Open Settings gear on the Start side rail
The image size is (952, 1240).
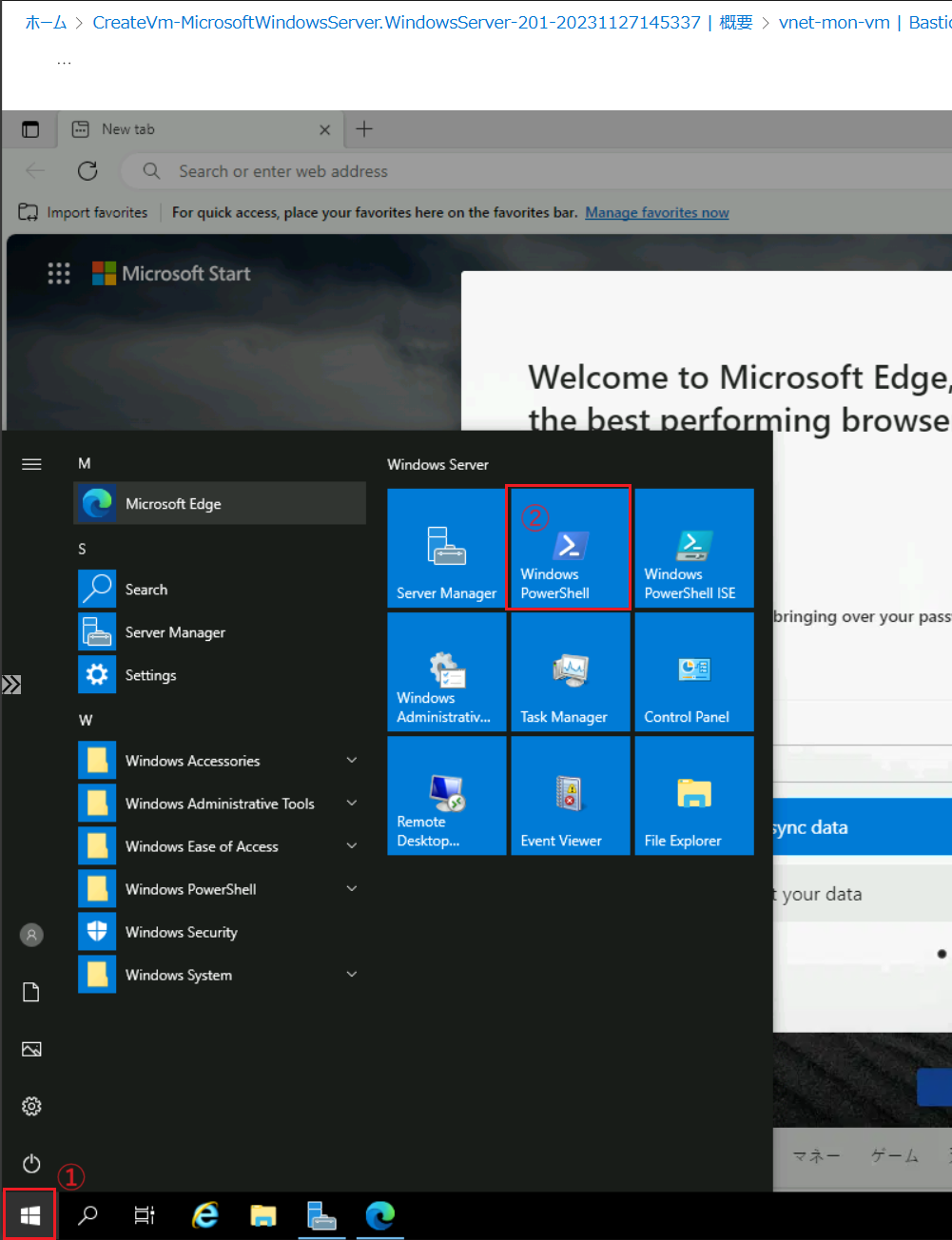click(31, 1106)
